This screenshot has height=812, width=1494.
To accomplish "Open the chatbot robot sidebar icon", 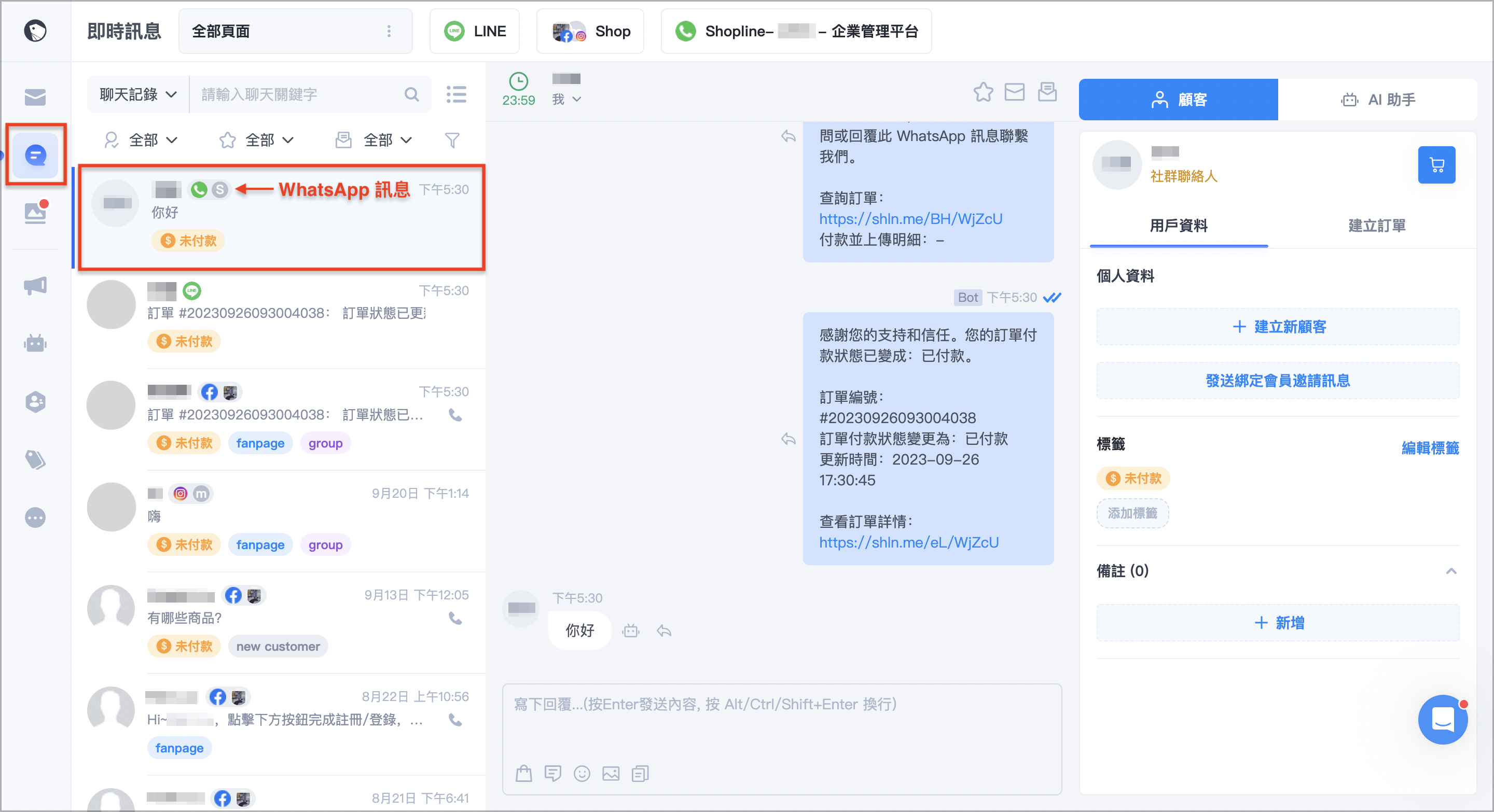I will tap(35, 343).
